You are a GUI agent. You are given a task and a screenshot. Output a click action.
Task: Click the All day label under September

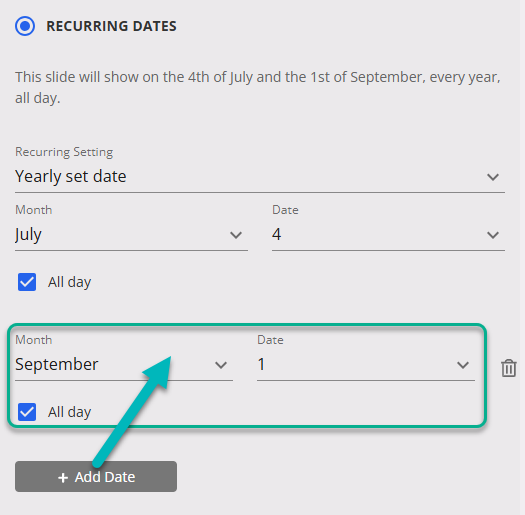pos(69,412)
